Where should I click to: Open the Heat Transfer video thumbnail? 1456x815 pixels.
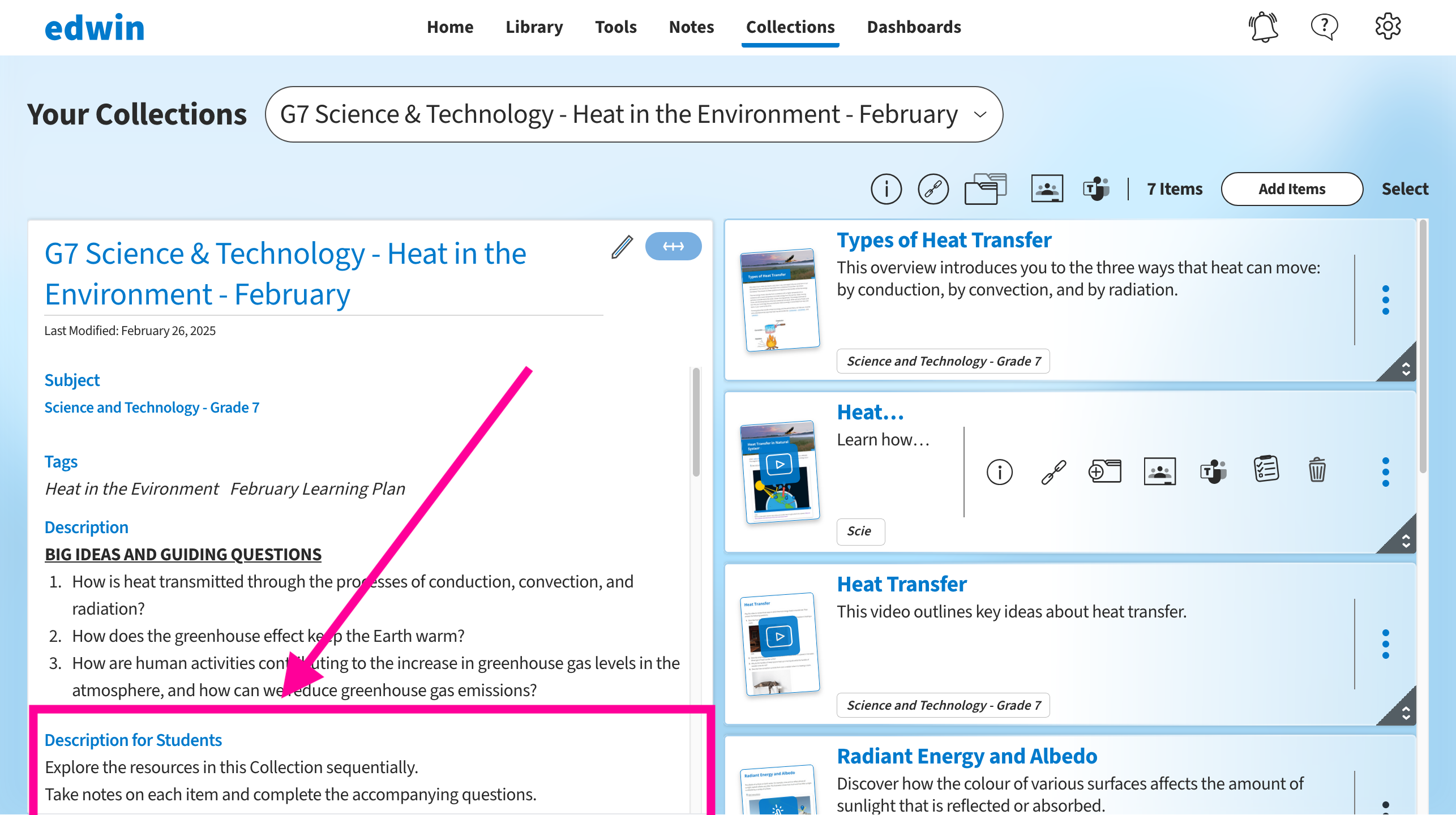click(780, 643)
